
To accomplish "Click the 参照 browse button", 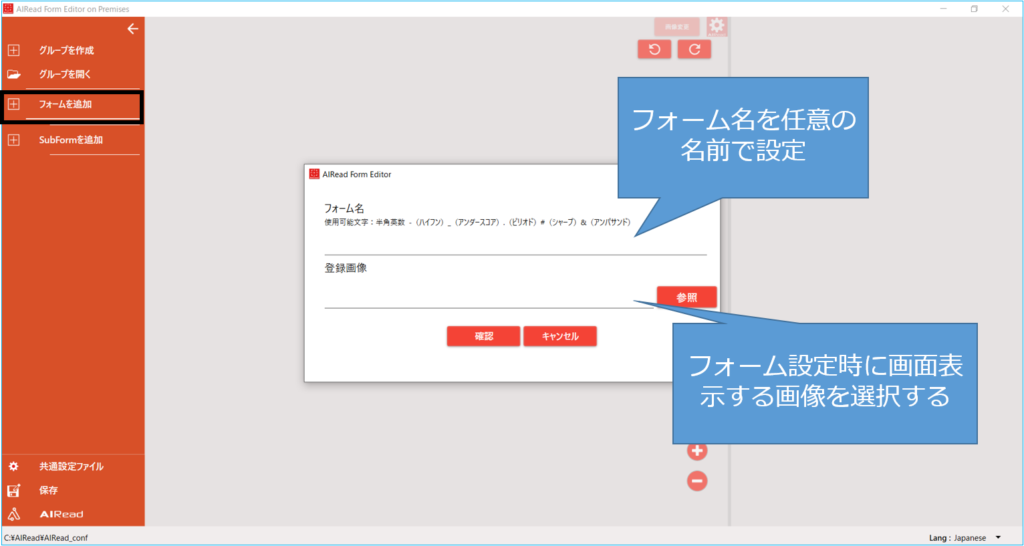I will (687, 297).
